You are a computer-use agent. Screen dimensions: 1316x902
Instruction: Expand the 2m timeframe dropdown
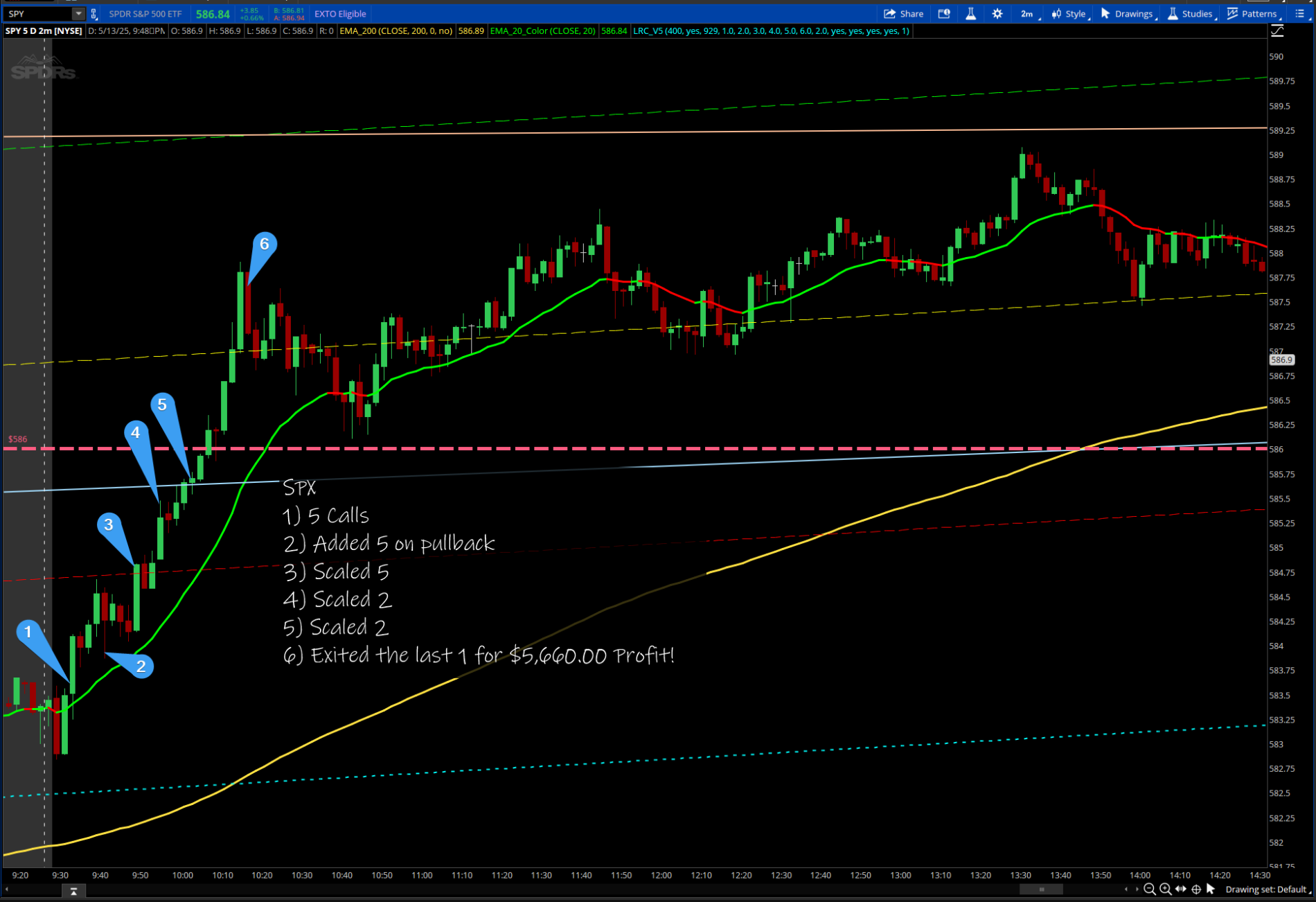click(1029, 14)
